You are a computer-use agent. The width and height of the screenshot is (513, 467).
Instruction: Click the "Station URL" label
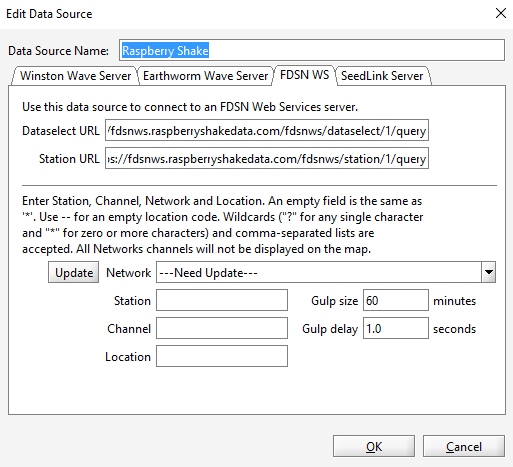coord(69,159)
